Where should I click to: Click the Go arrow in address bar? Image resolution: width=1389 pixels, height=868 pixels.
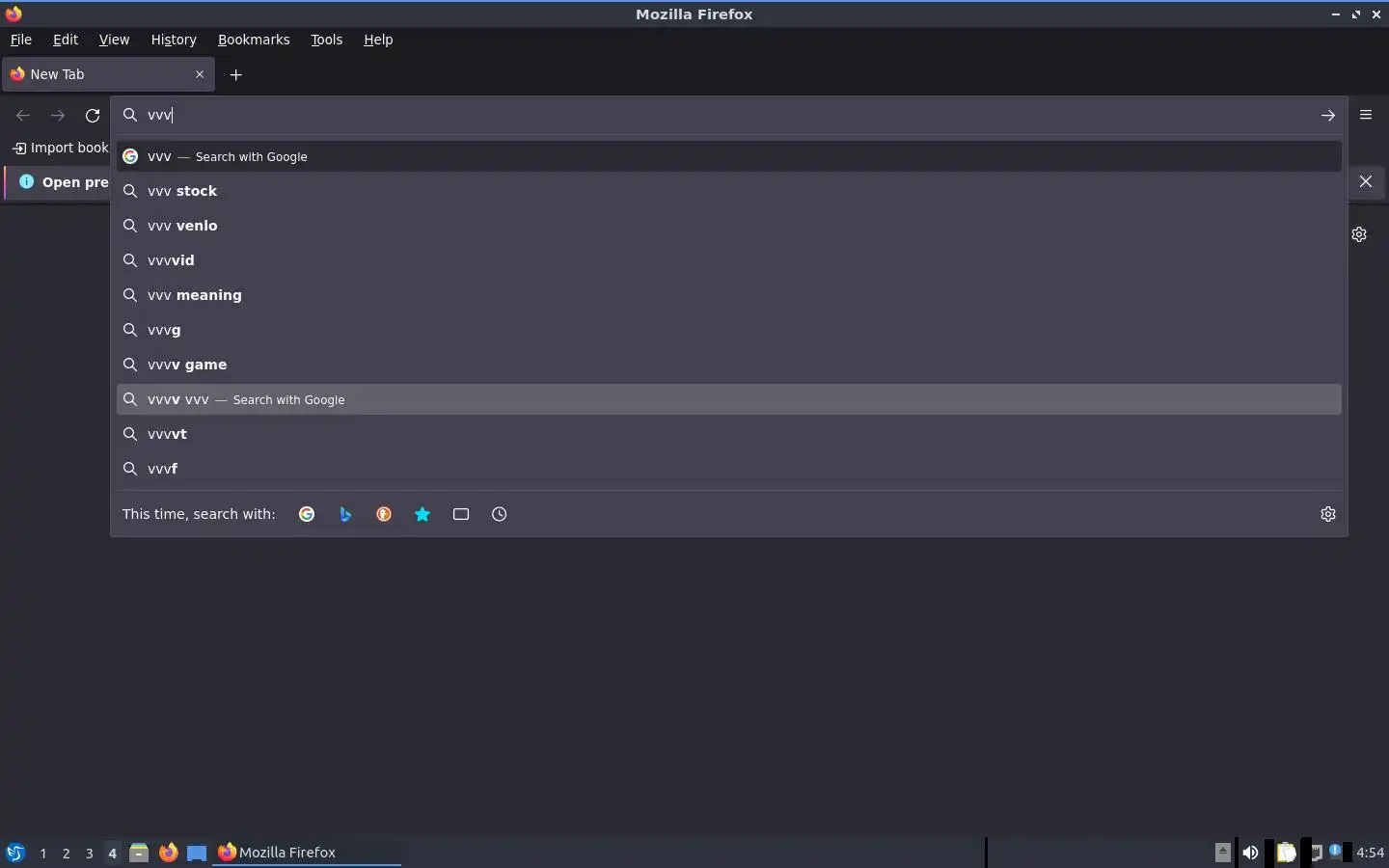(1327, 115)
